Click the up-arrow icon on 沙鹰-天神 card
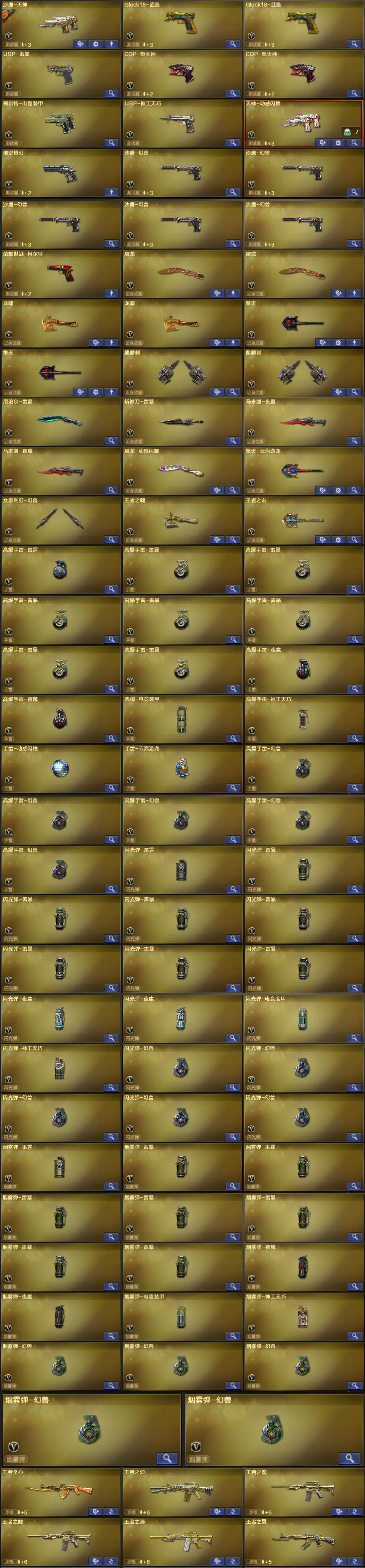This screenshot has height=1568, width=365. point(112,44)
